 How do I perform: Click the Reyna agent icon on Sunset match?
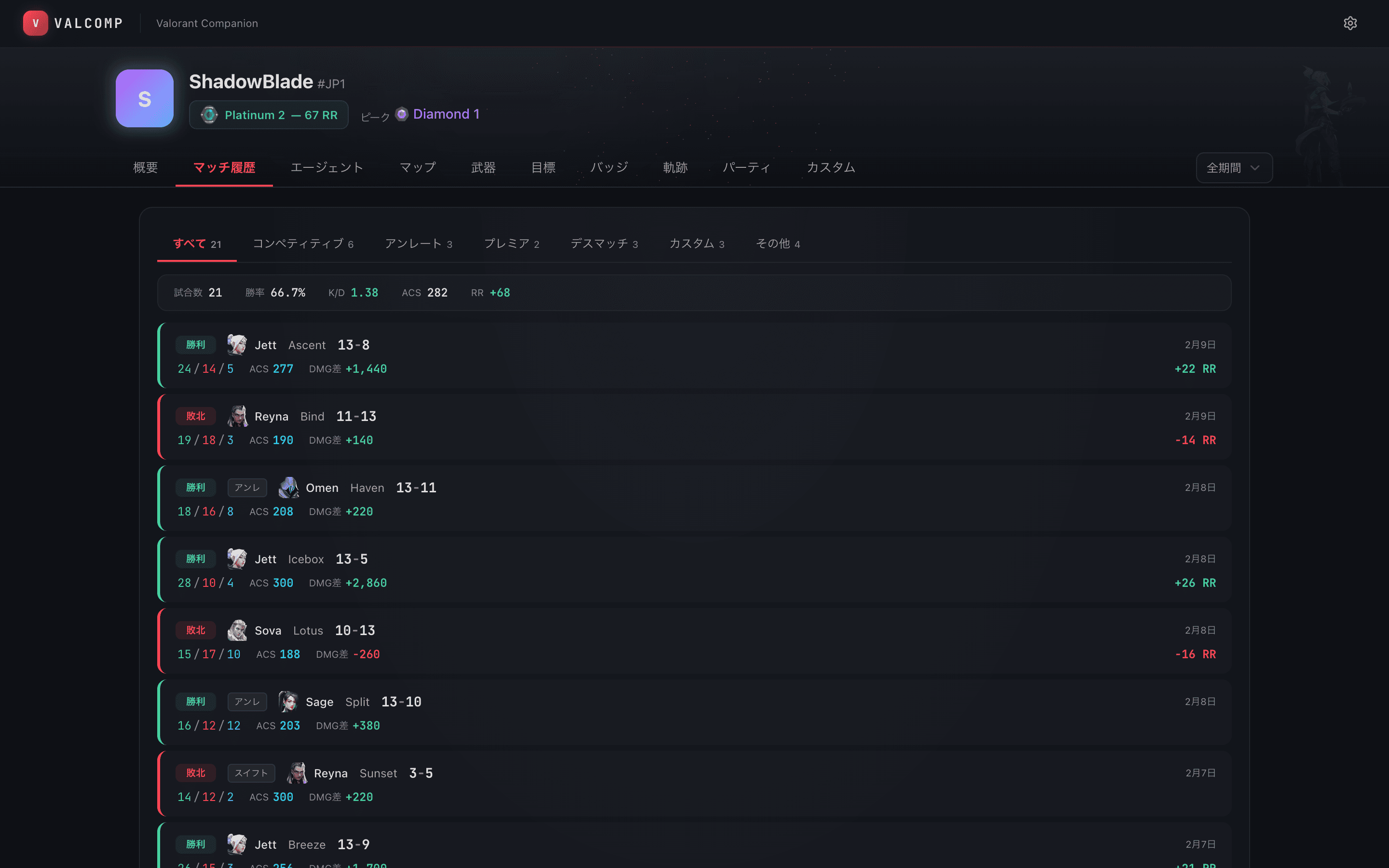pos(297,773)
